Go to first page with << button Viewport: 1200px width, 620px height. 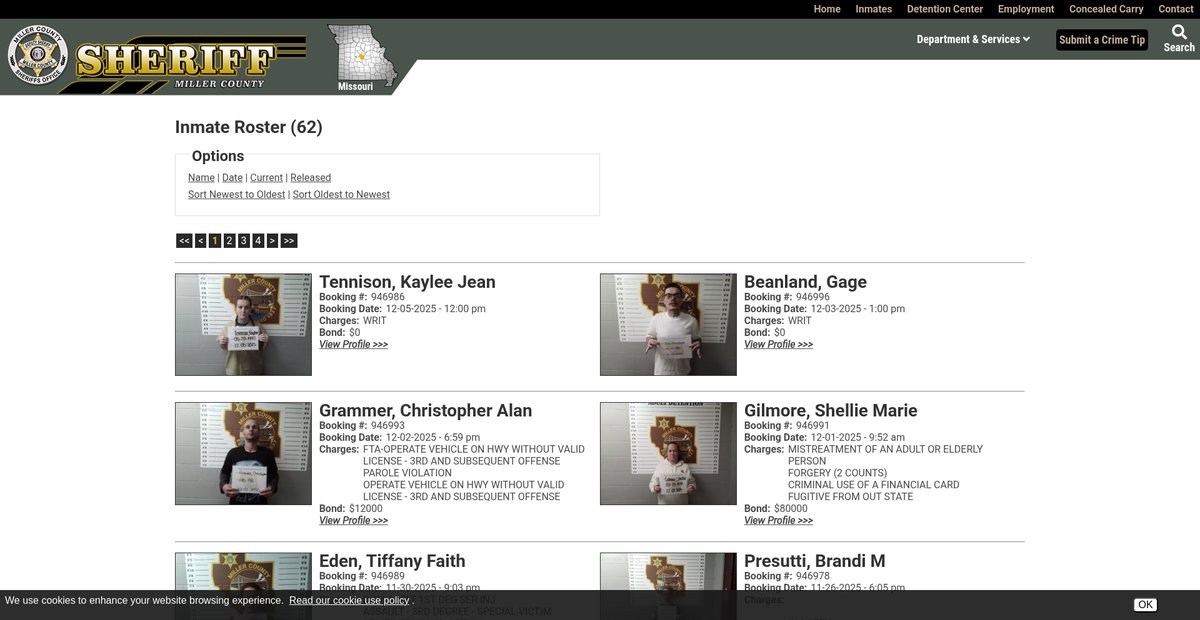tap(184, 241)
